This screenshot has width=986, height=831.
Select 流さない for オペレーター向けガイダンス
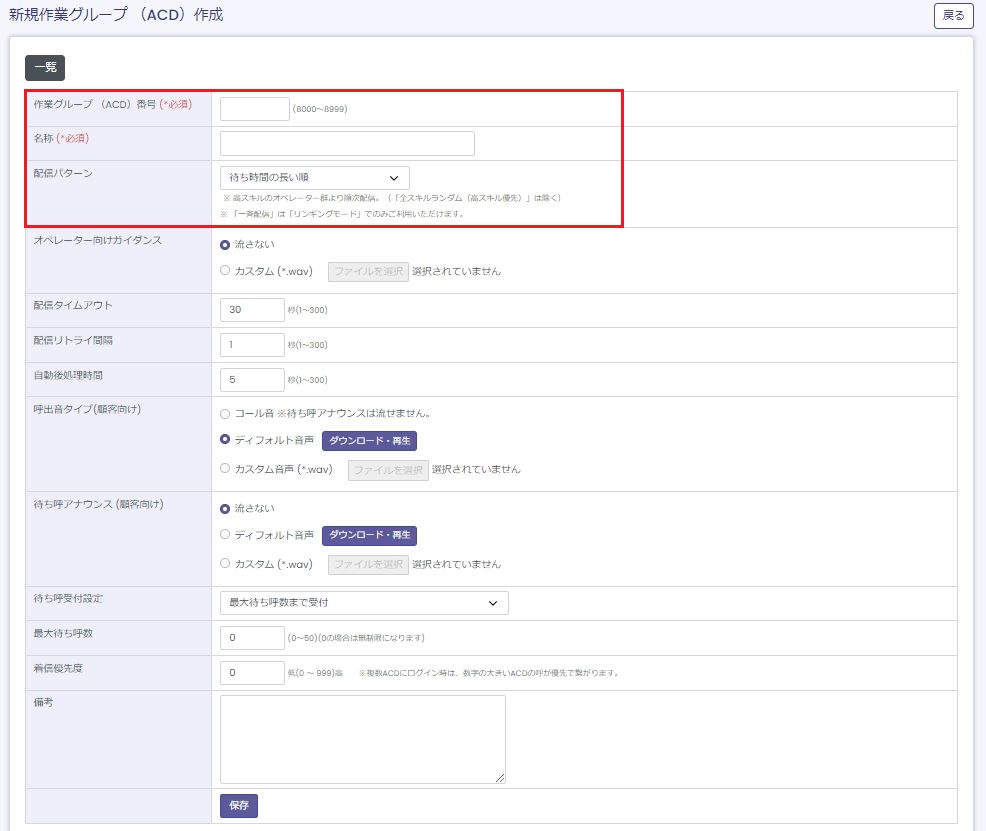225,244
